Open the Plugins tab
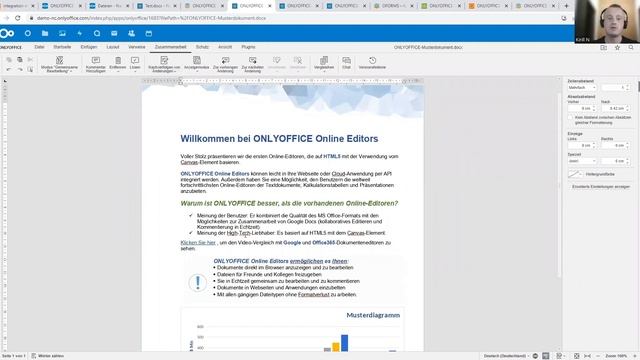The height and width of the screenshot is (360, 640). (x=248, y=47)
